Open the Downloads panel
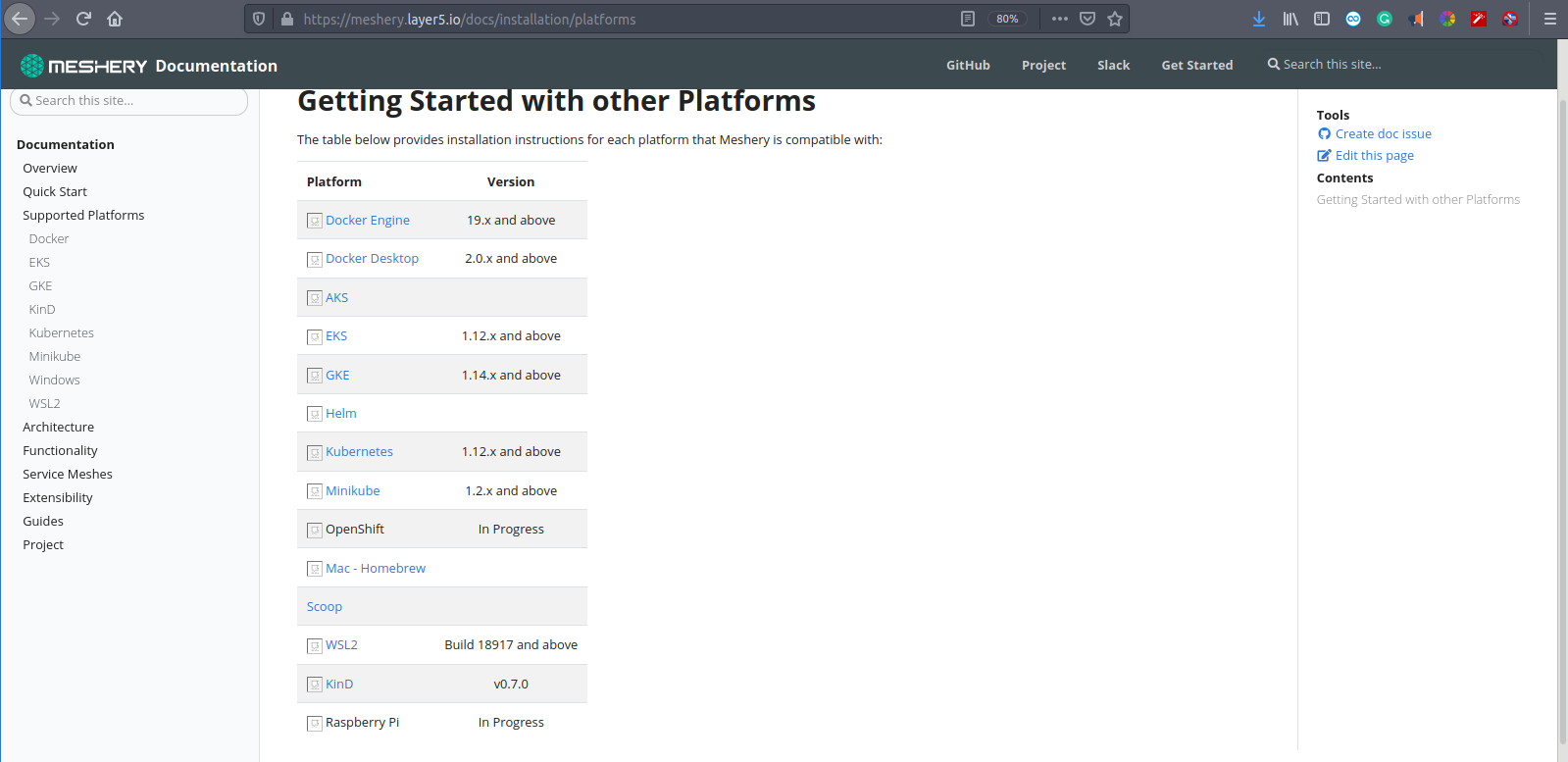 (1259, 19)
